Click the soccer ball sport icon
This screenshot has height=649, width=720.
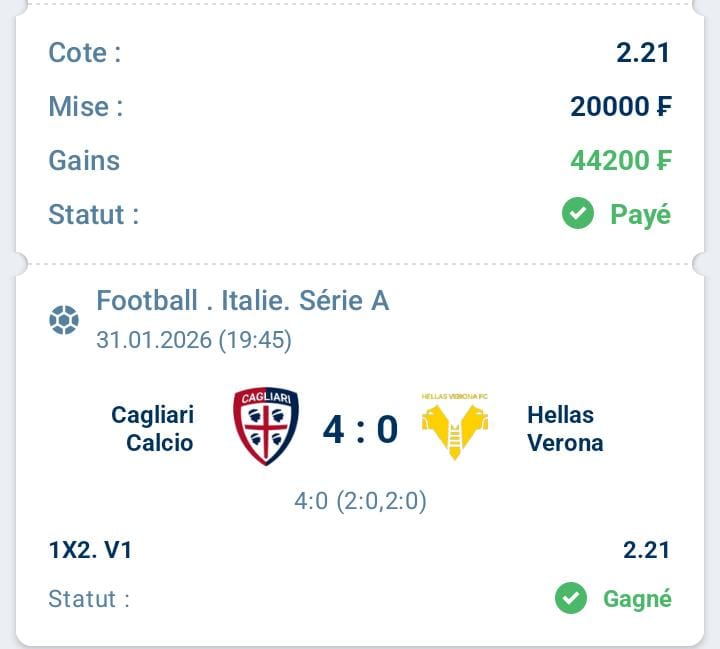[63, 321]
